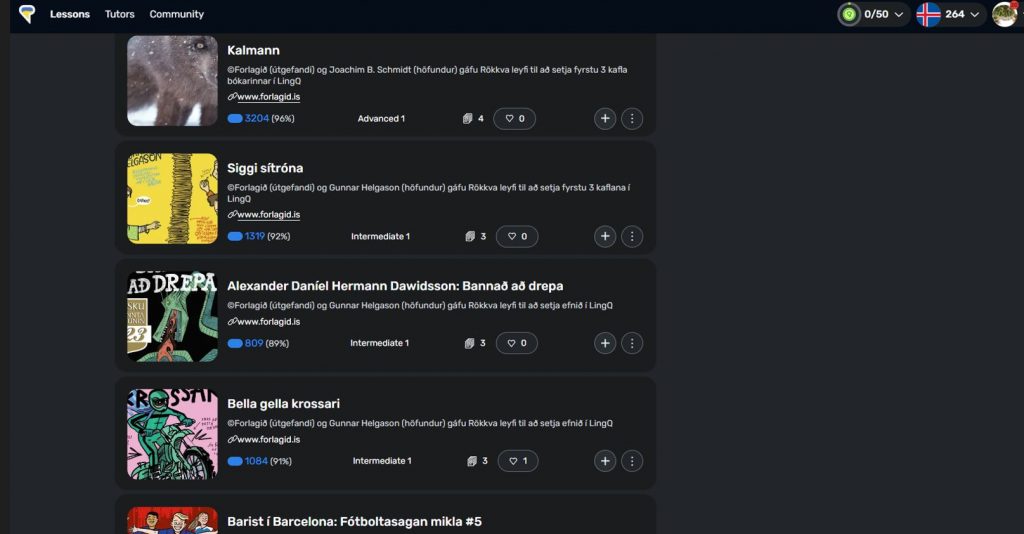Open the user profile avatar
The height and width of the screenshot is (534, 1024).
pos(1004,14)
